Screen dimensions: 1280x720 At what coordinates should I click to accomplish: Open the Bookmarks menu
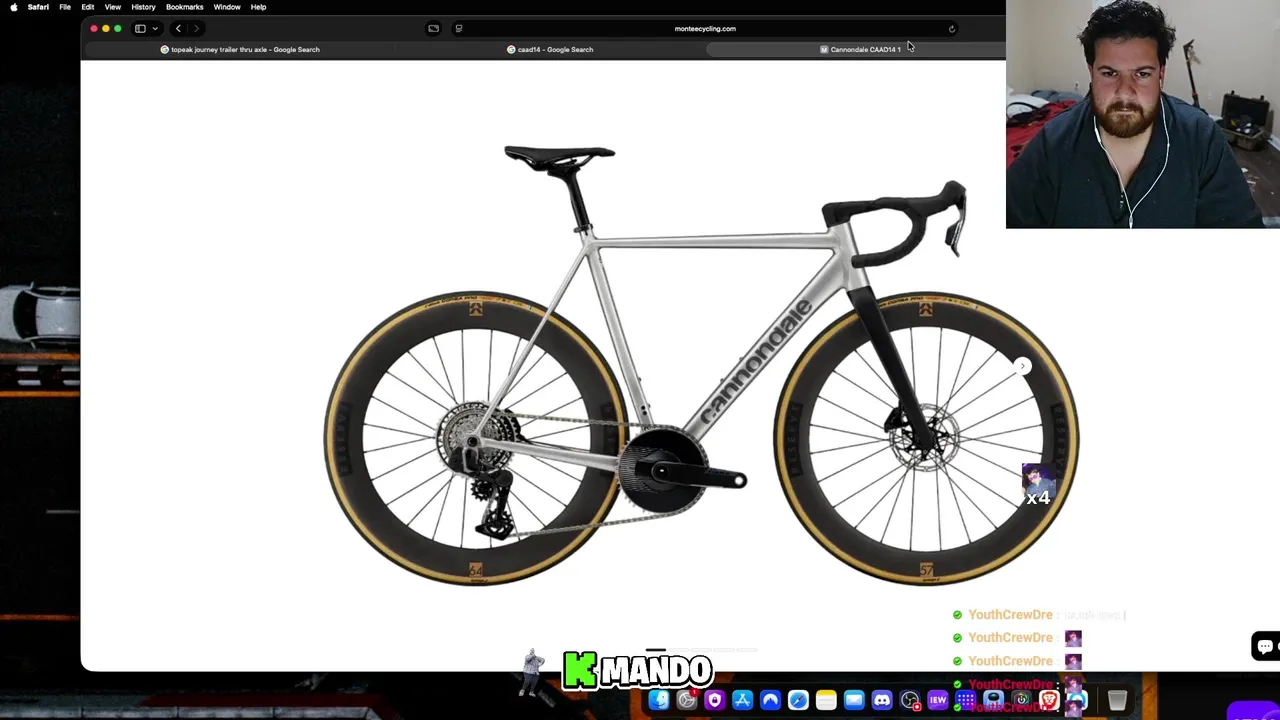(184, 7)
